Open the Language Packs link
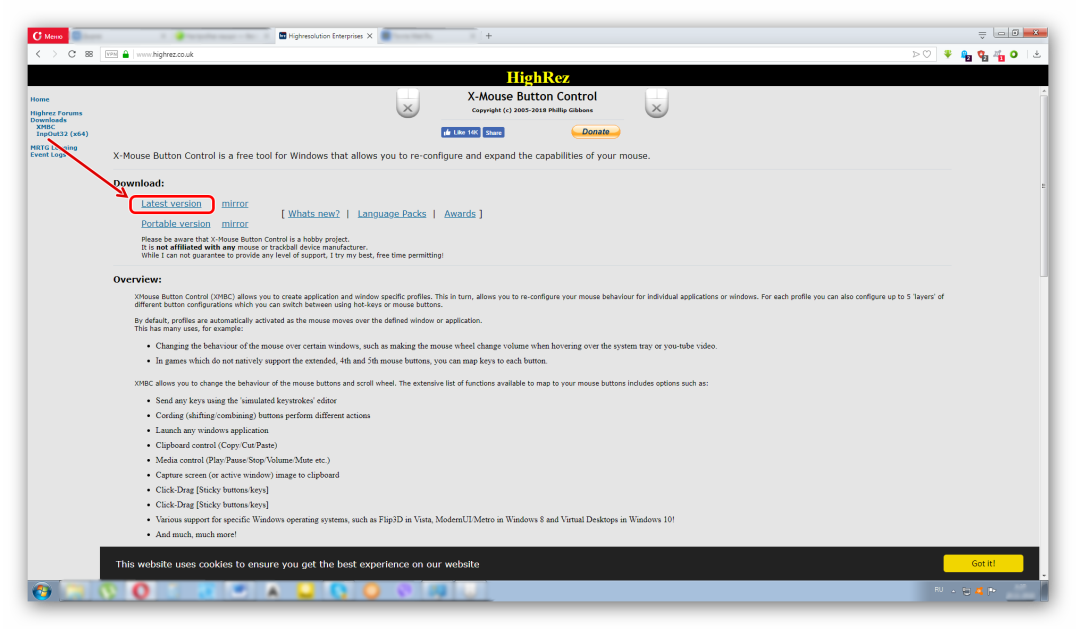Image resolution: width=1076 pixels, height=629 pixels. pos(392,214)
